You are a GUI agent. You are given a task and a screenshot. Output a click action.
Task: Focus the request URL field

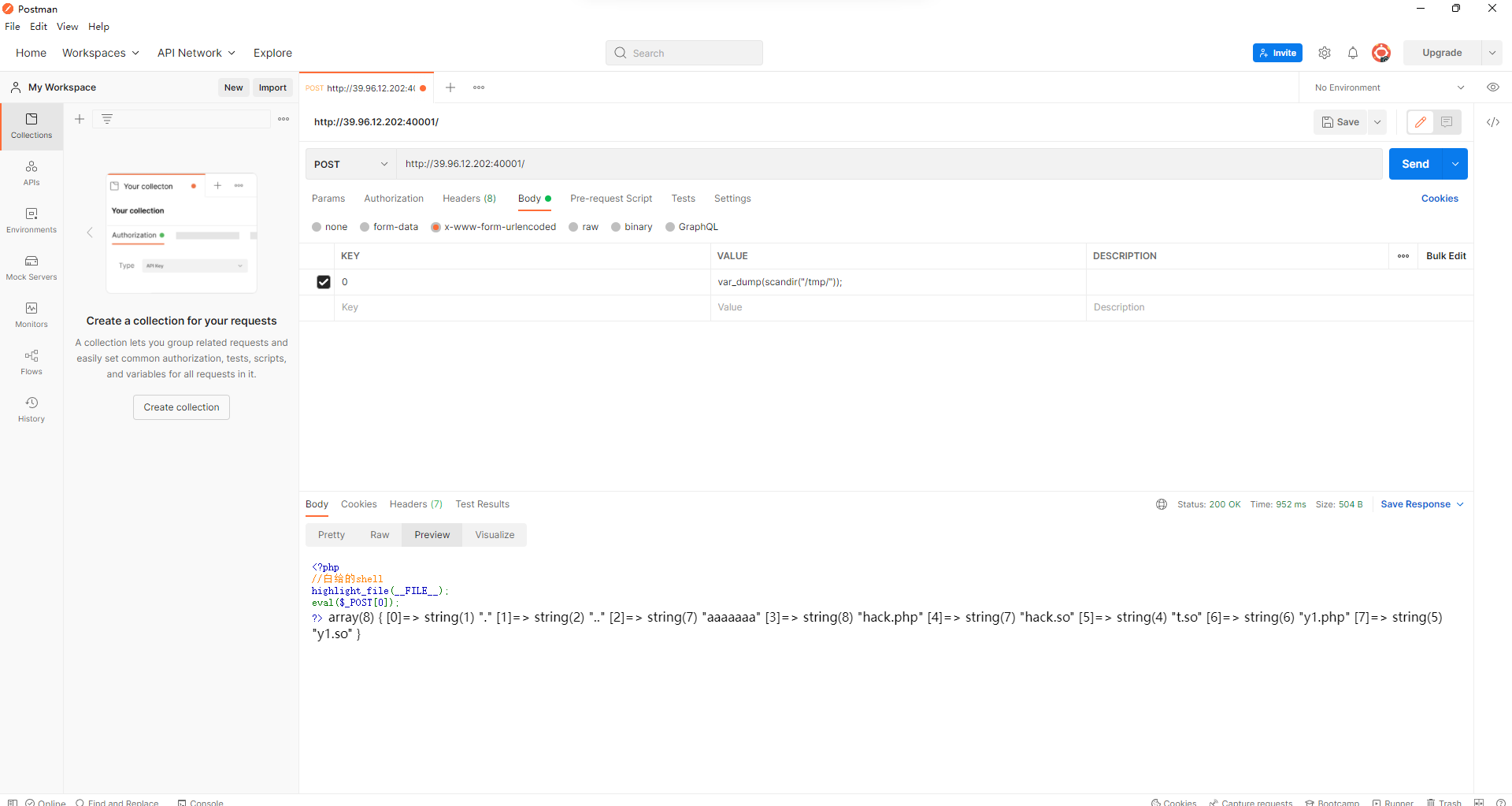pyautogui.click(x=889, y=164)
